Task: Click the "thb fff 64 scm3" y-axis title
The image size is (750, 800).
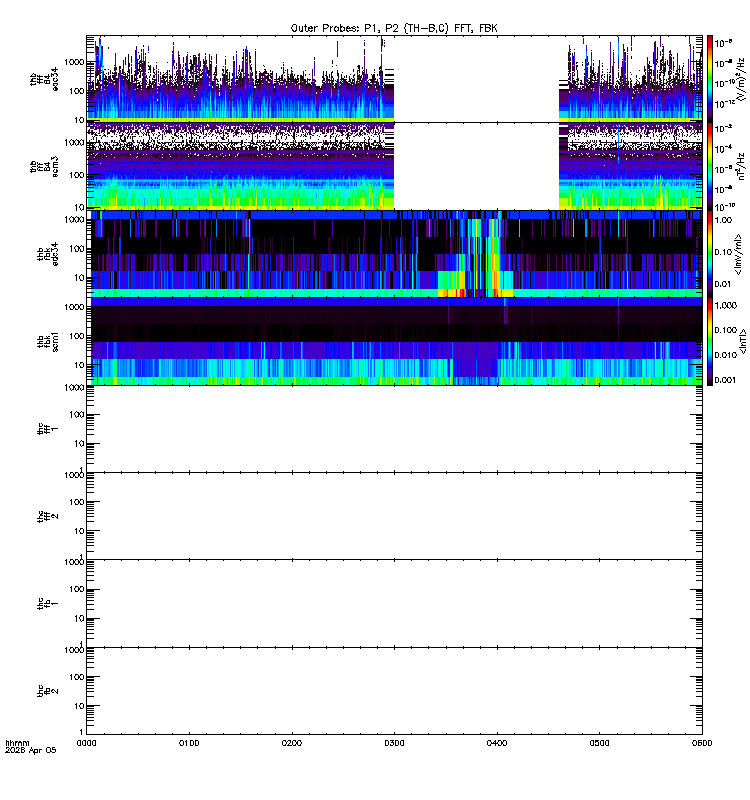Action: click(x=44, y=166)
